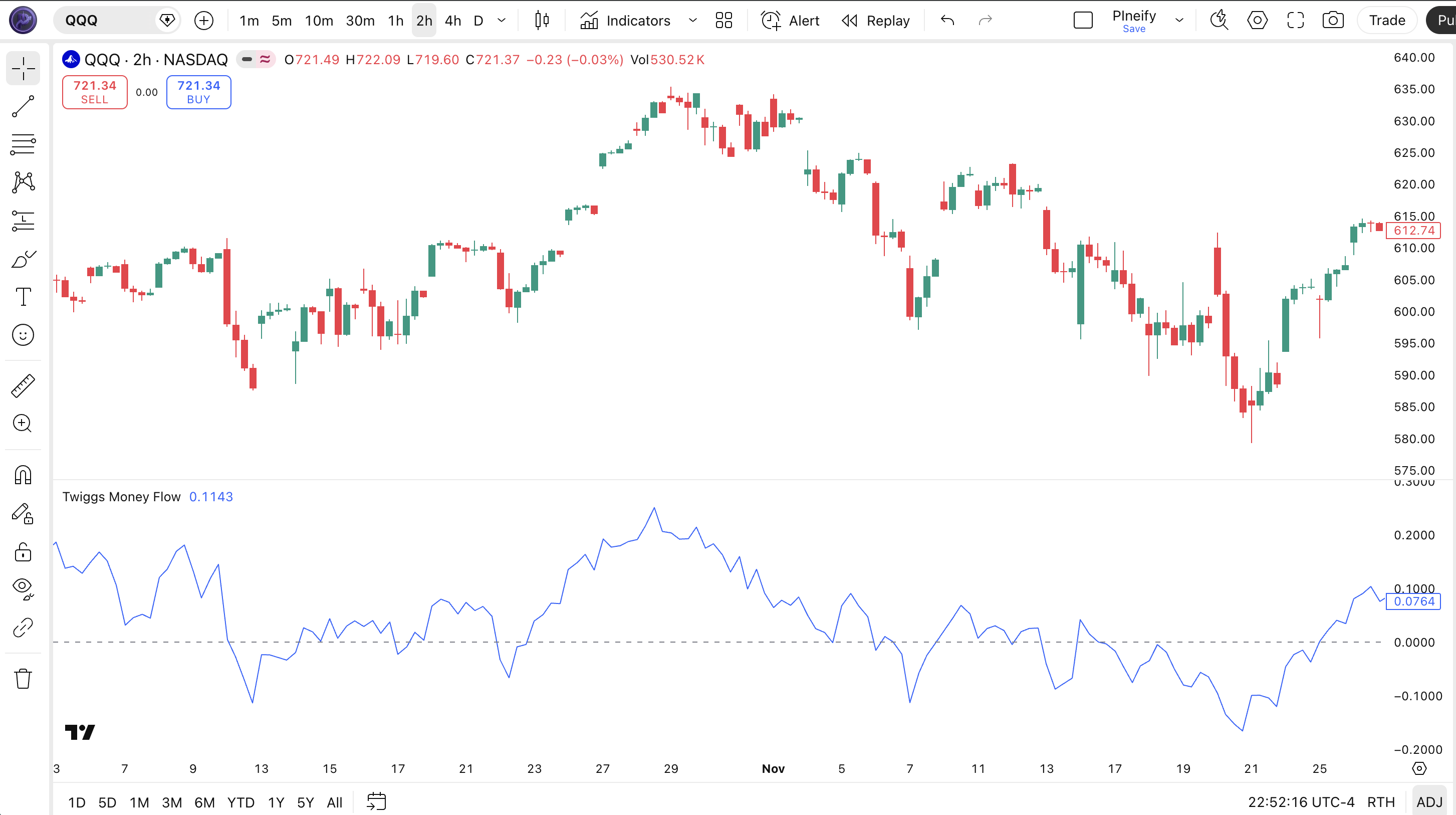The width and height of the screenshot is (1456, 815).
Task: Click the drawings sync link icon
Action: coord(23,627)
